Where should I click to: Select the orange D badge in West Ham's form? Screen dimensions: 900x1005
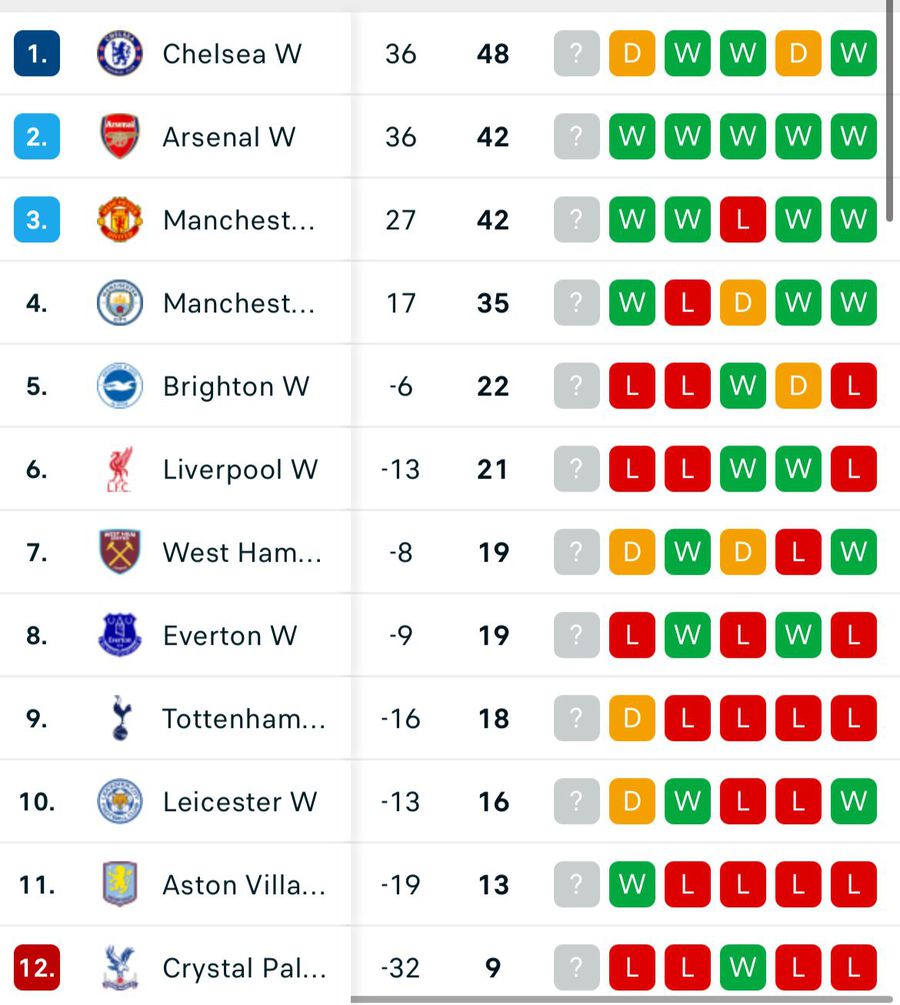pyautogui.click(x=632, y=552)
